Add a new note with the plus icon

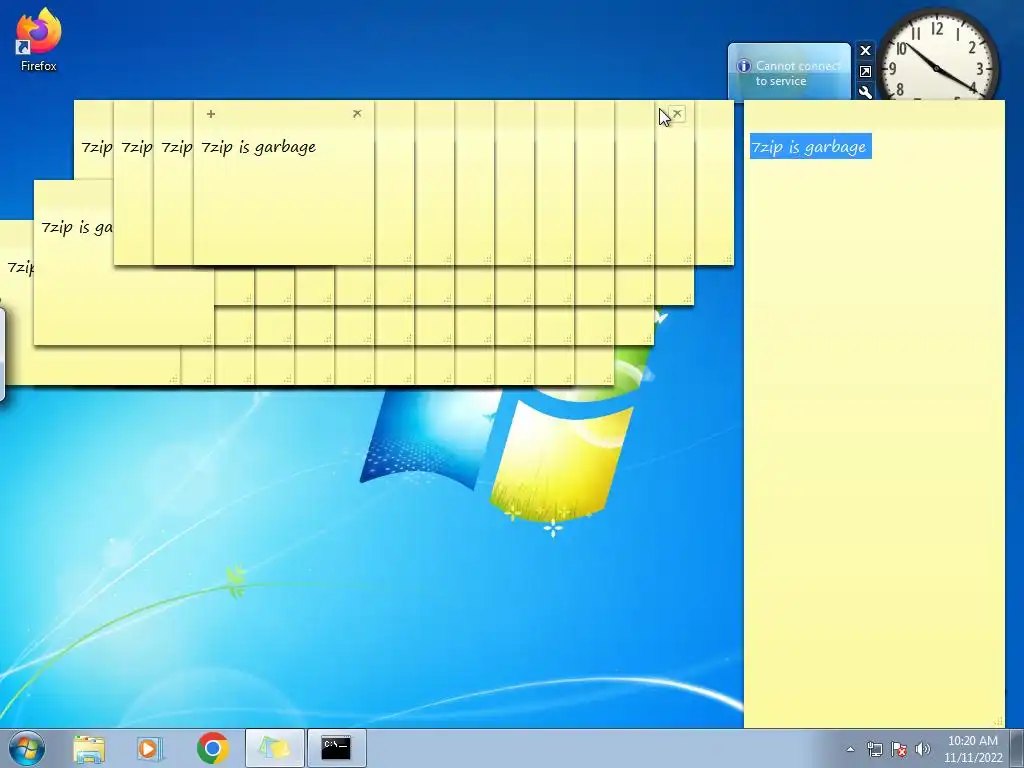coord(210,114)
